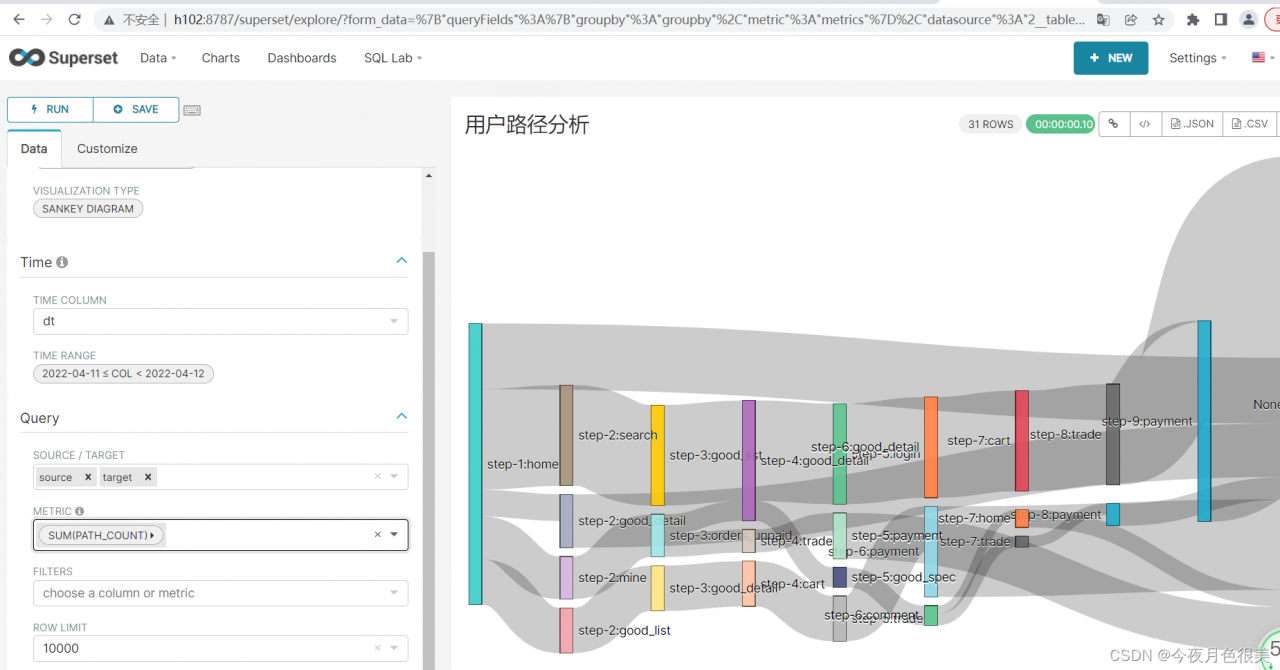Screen dimensions: 1280x670
Task: Collapse the Query section
Action: (402, 416)
